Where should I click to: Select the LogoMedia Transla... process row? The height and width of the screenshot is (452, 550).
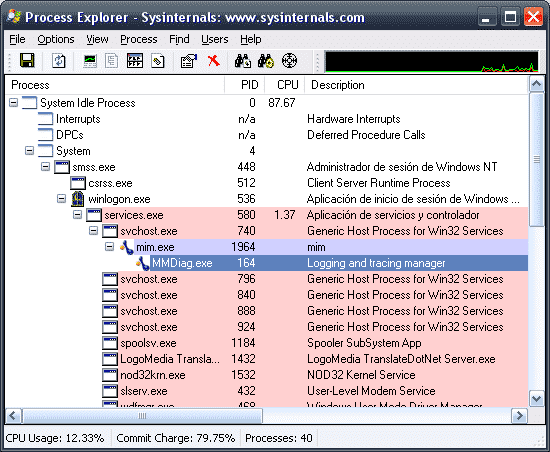267,359
